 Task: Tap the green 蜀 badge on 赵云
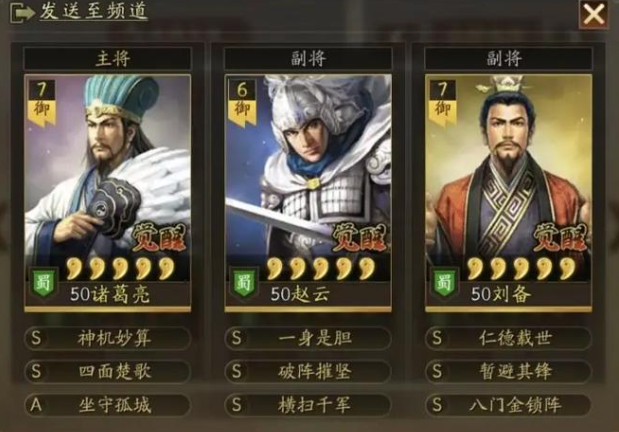tap(244, 283)
